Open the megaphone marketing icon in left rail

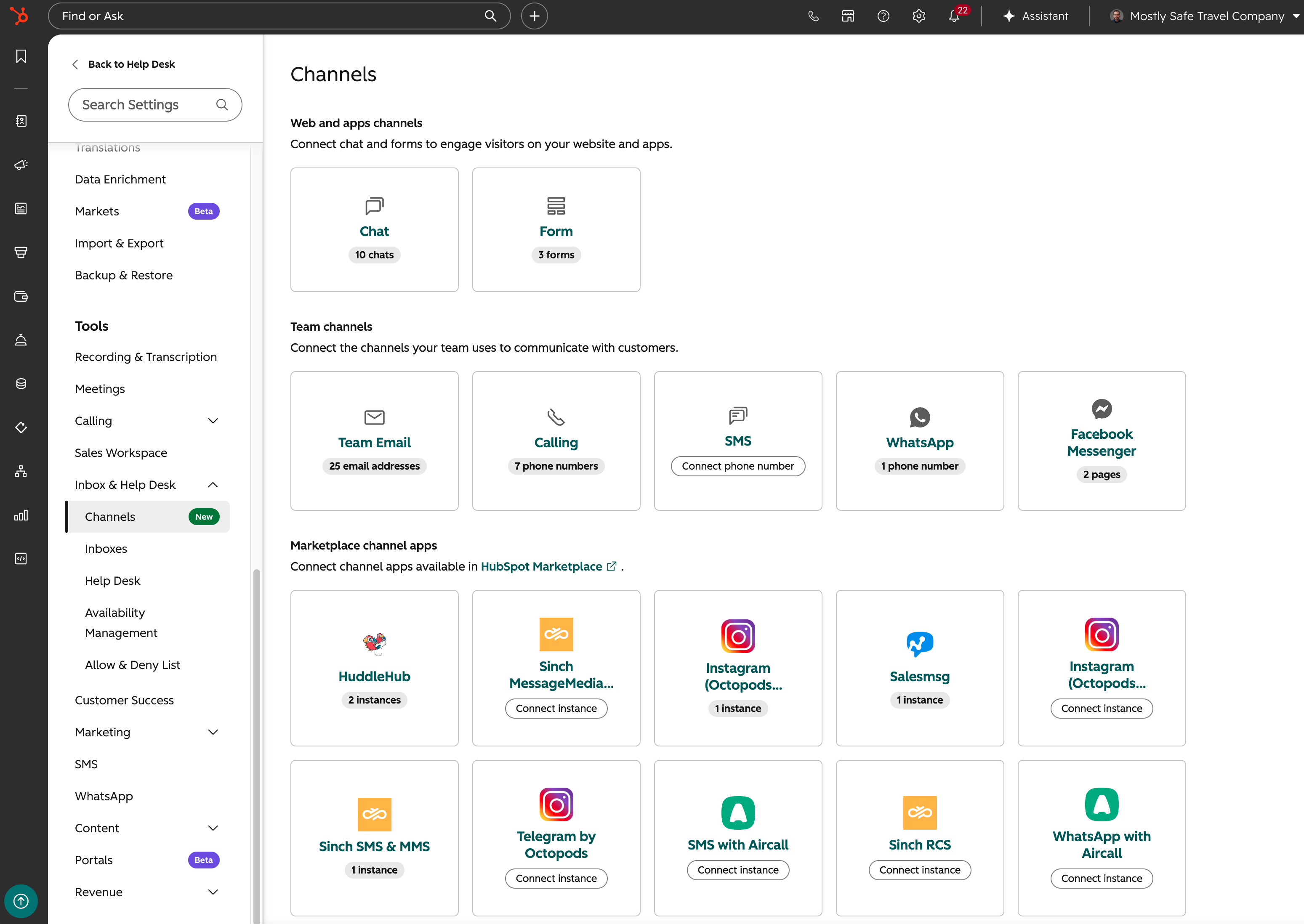(21, 165)
